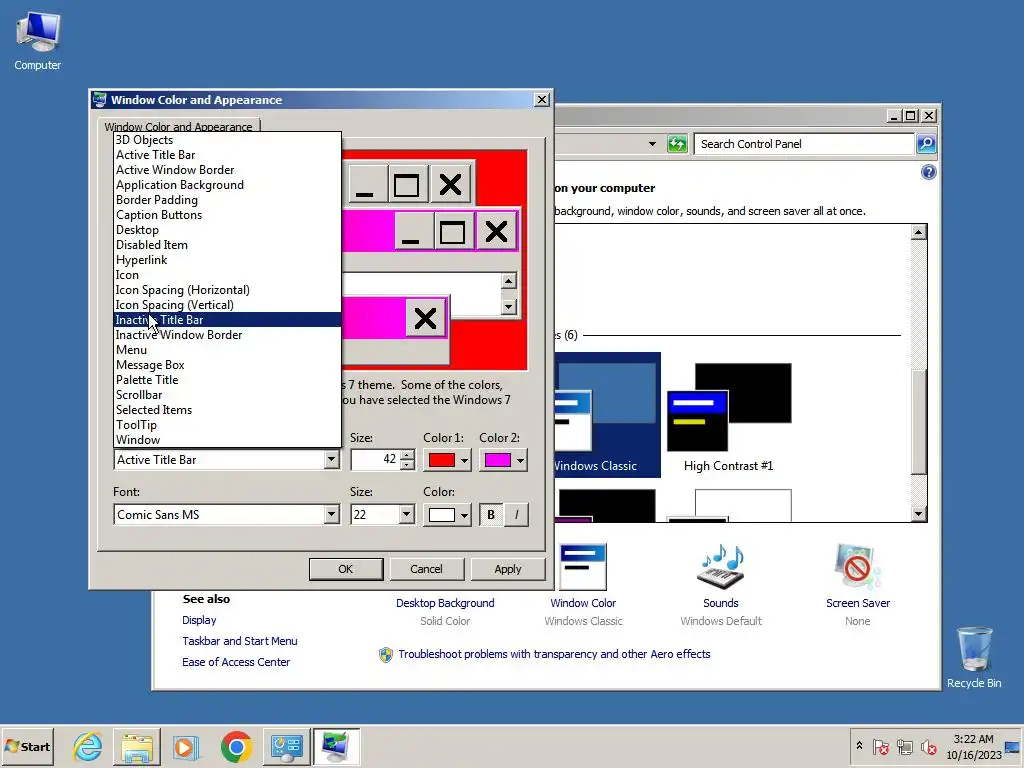Click the network tray icon
The image size is (1024, 768).
(x=904, y=746)
